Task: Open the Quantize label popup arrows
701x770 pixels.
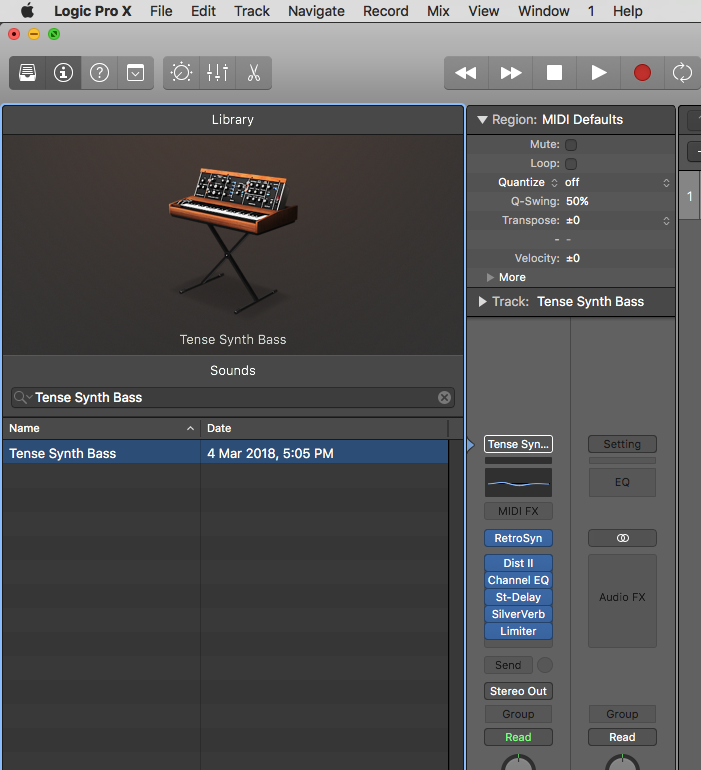Action: pyautogui.click(x=554, y=183)
